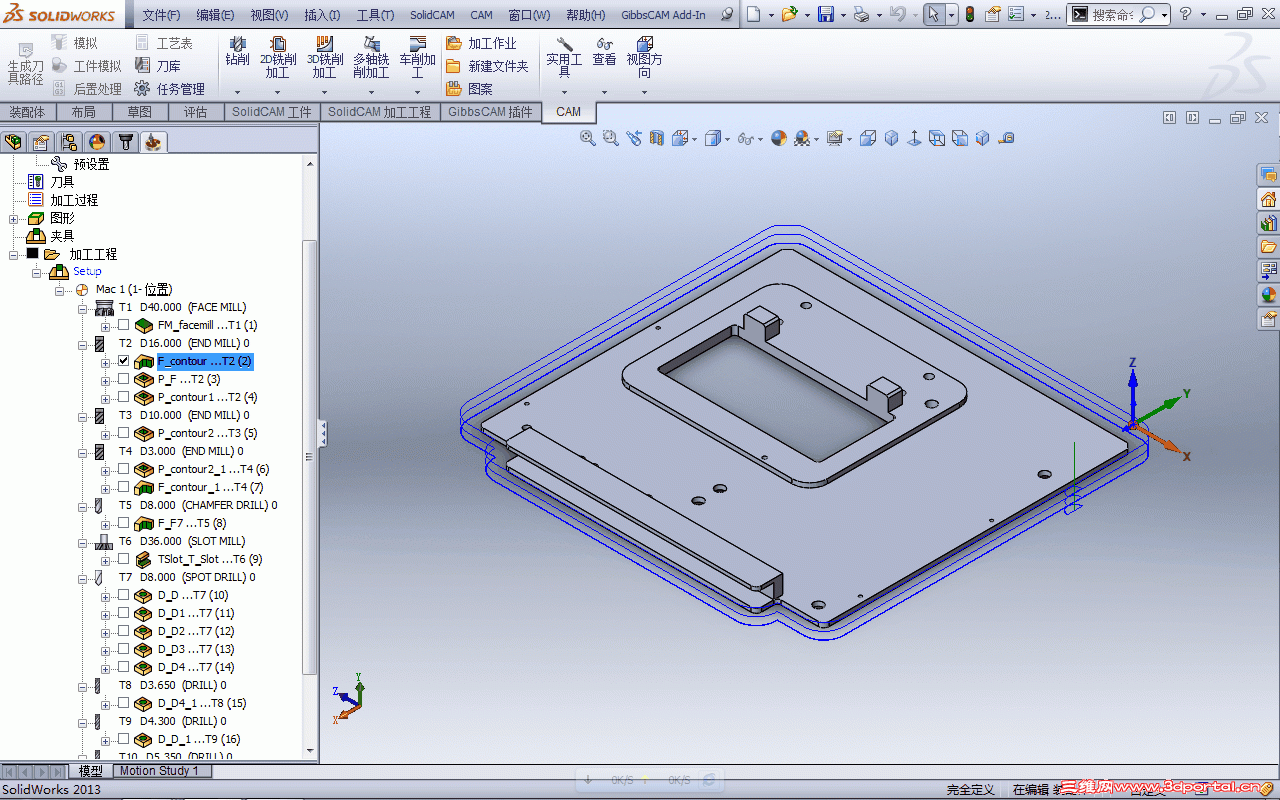This screenshot has width=1280, height=800.
Task: Uncheck the F_contour T2 (2) checkbox
Action: click(x=123, y=361)
